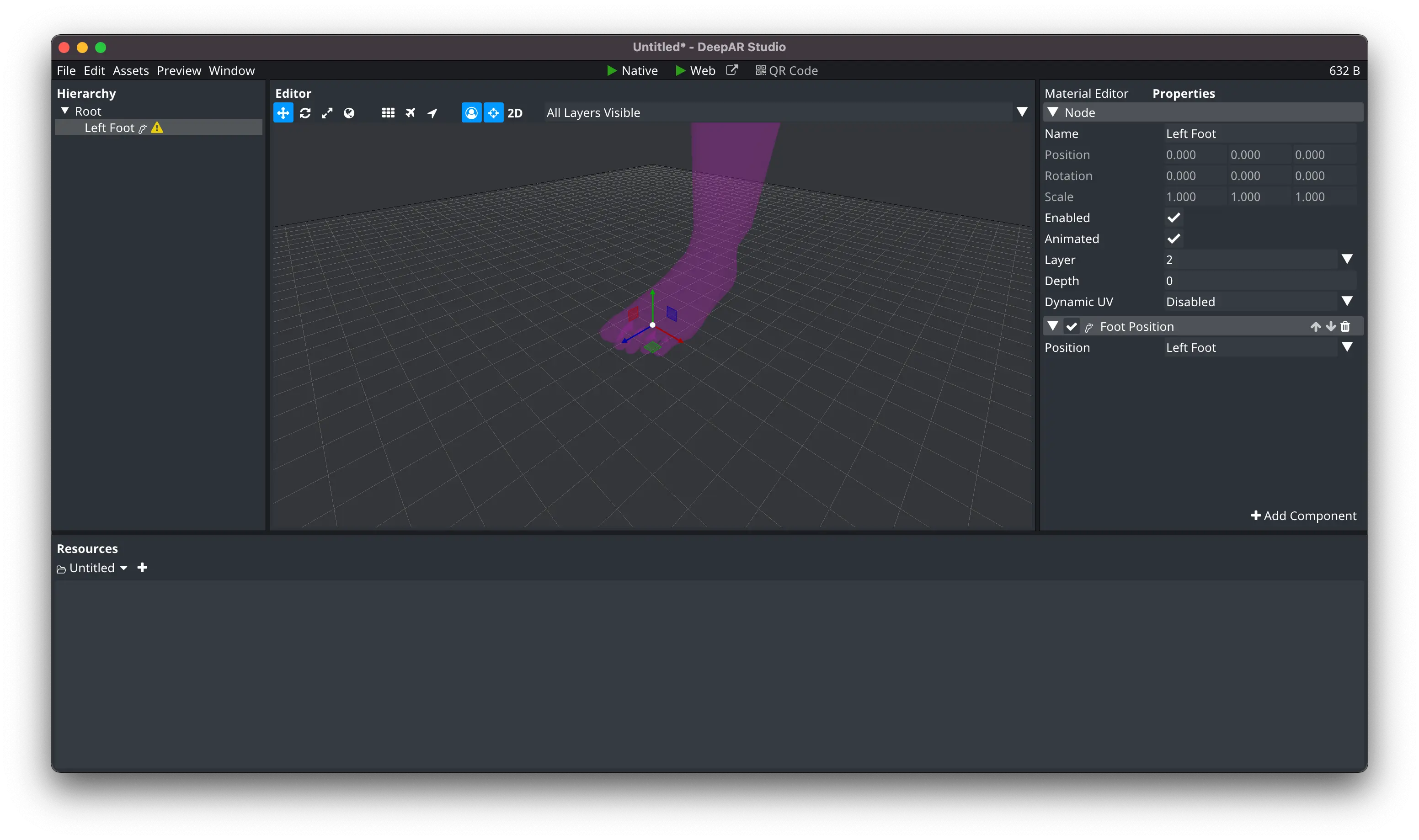
Task: Click the Position field showing Left Foot
Action: point(1250,347)
